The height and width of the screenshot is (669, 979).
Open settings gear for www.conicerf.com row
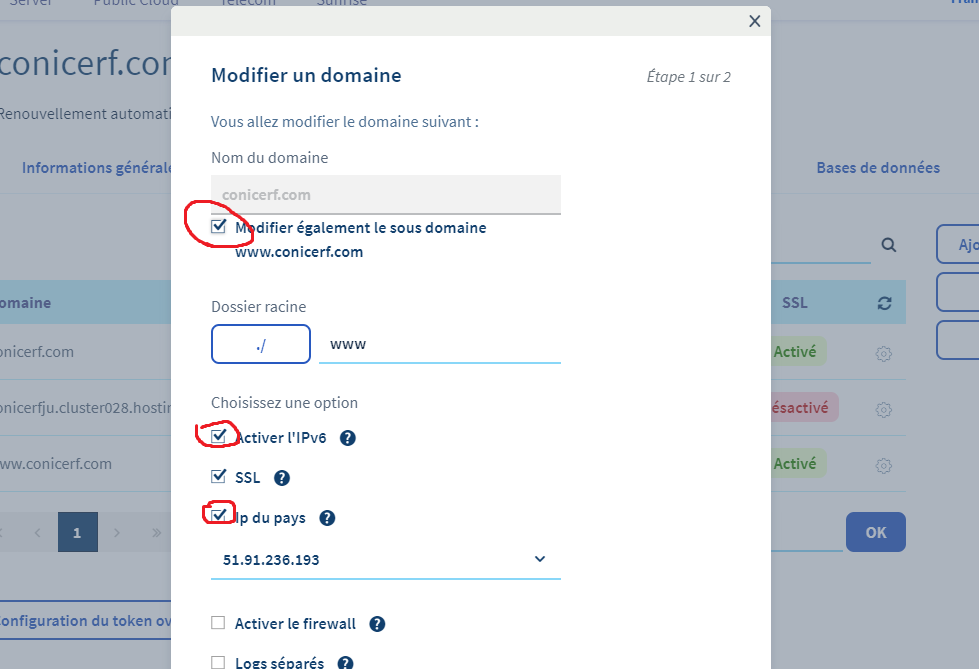(883, 465)
